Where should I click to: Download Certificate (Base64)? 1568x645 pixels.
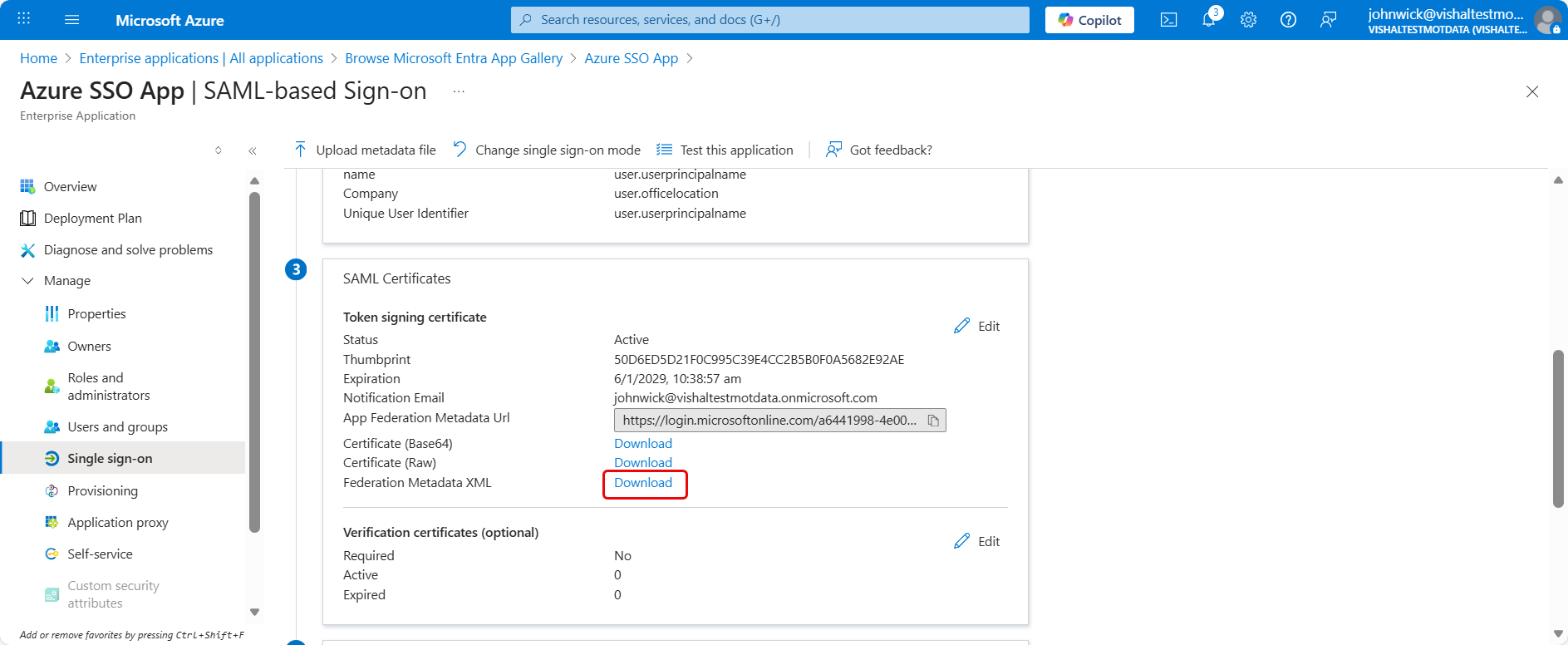click(643, 443)
